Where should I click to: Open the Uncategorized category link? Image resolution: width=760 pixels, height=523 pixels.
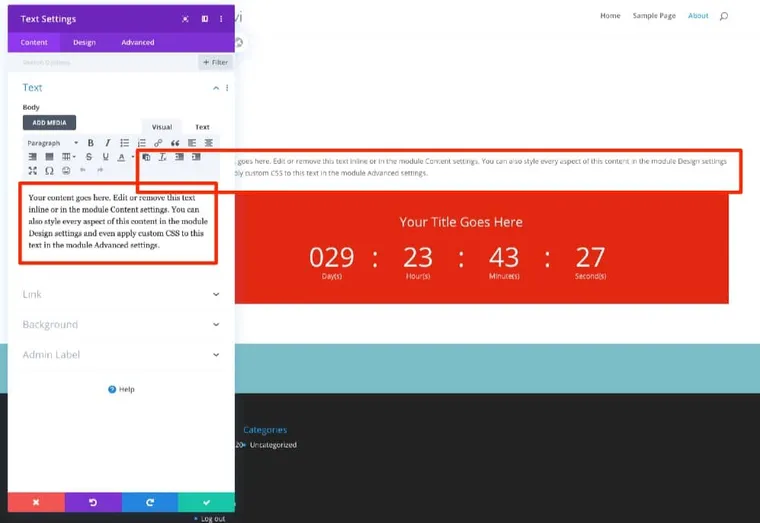pos(273,445)
